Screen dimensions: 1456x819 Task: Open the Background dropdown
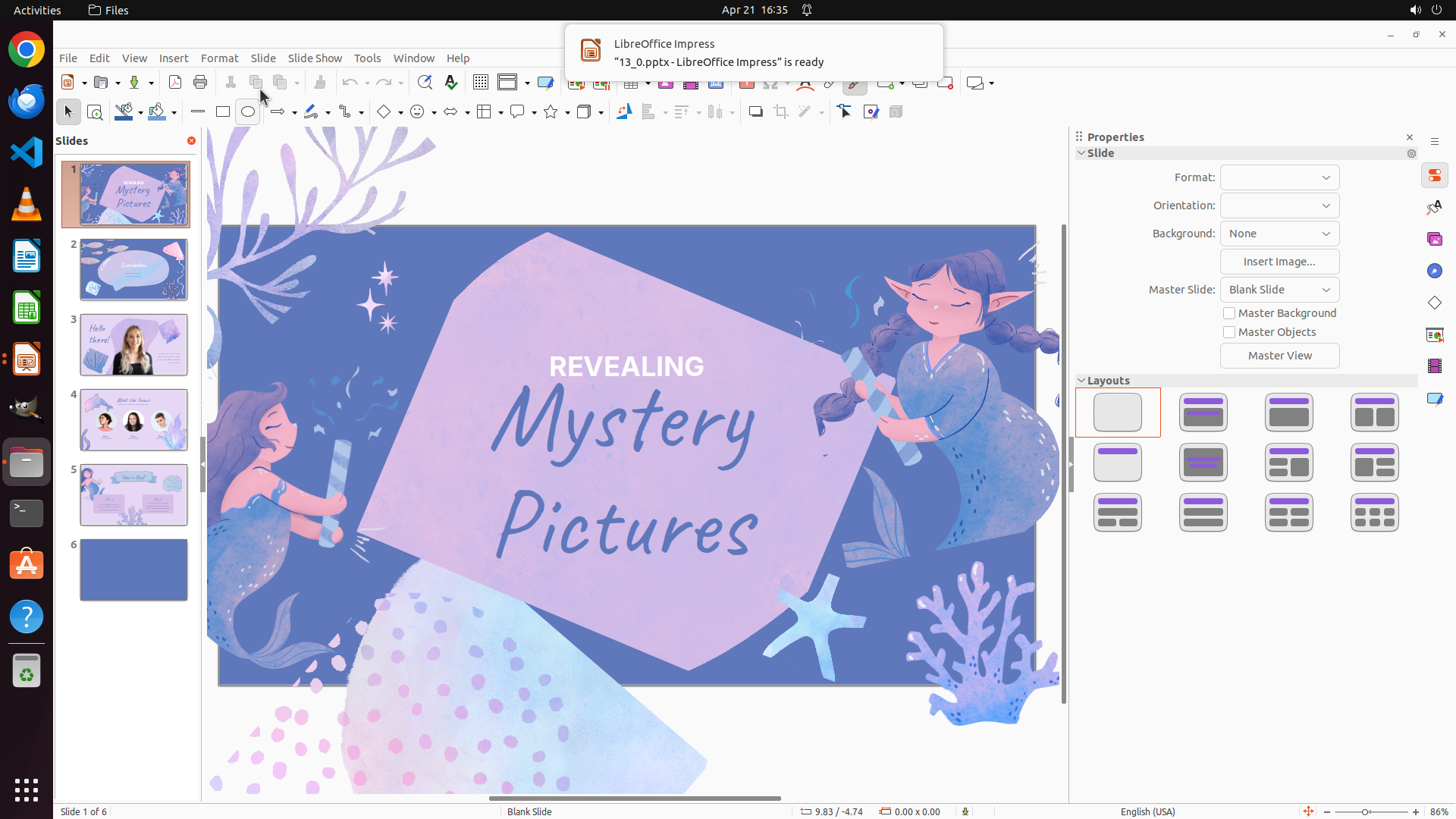[x=1279, y=234]
